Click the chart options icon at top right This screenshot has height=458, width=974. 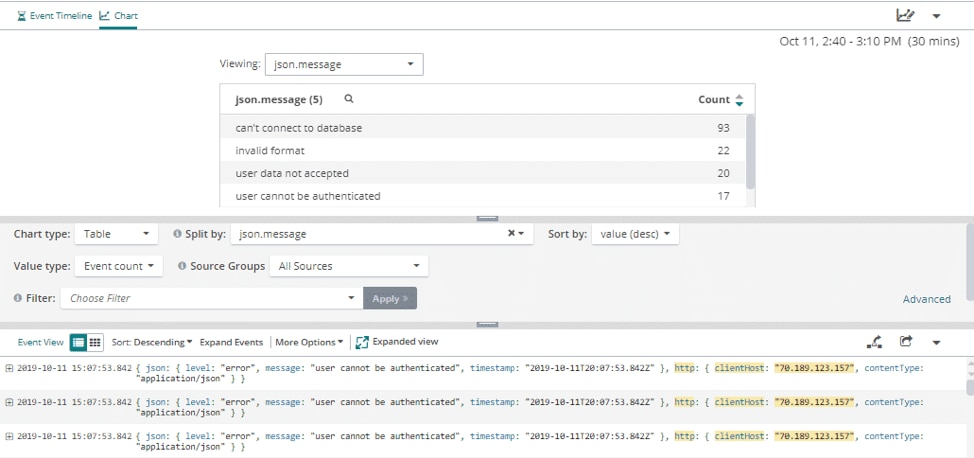pos(905,15)
